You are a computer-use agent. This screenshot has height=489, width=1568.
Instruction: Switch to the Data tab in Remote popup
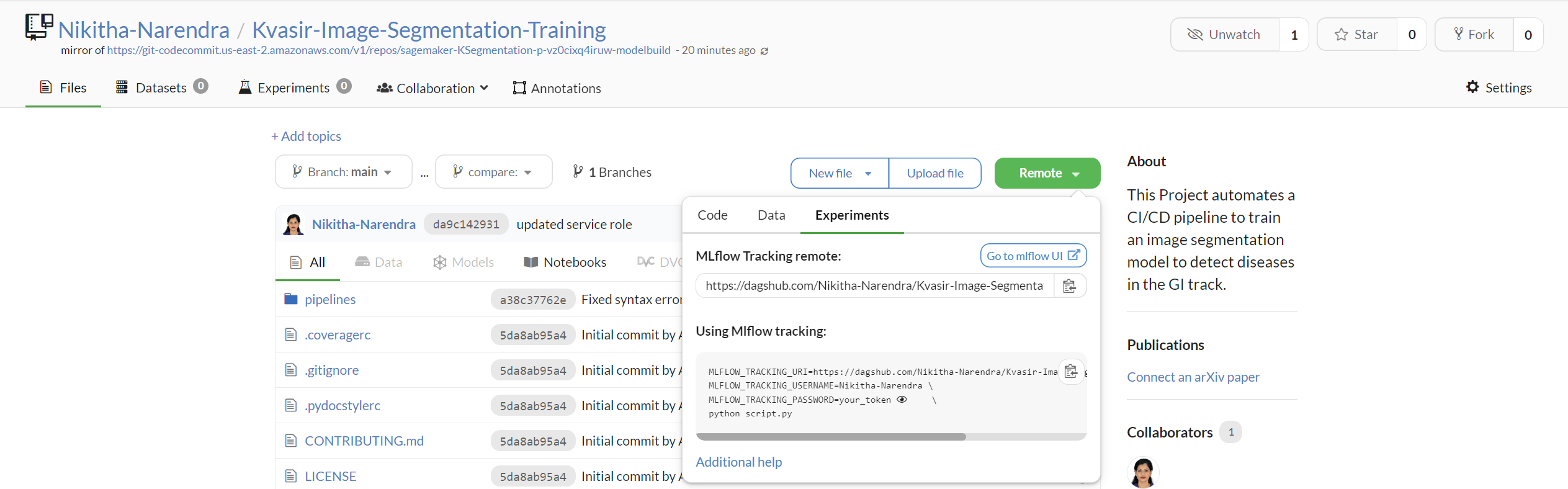point(771,215)
